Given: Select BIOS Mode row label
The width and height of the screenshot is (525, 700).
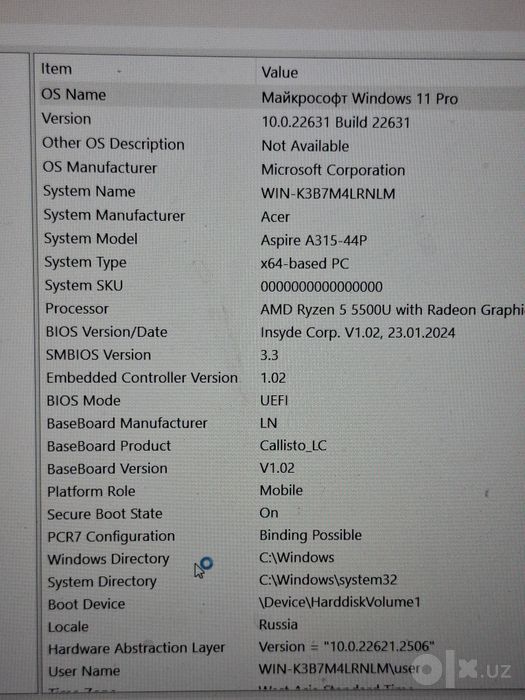Looking at the screenshot, I should pyautogui.click(x=83, y=400).
